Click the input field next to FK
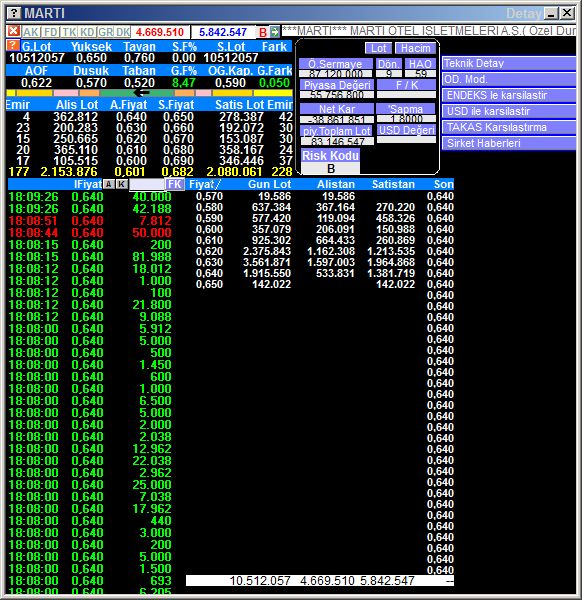The height and width of the screenshot is (600, 582). pyautogui.click(x=147, y=184)
